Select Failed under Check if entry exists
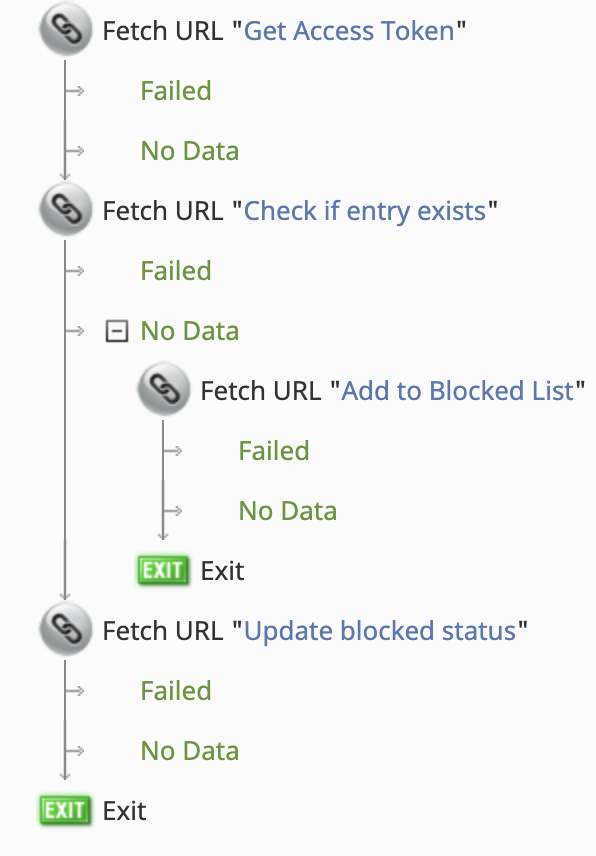Screen dimensions: 596x856 [176, 271]
